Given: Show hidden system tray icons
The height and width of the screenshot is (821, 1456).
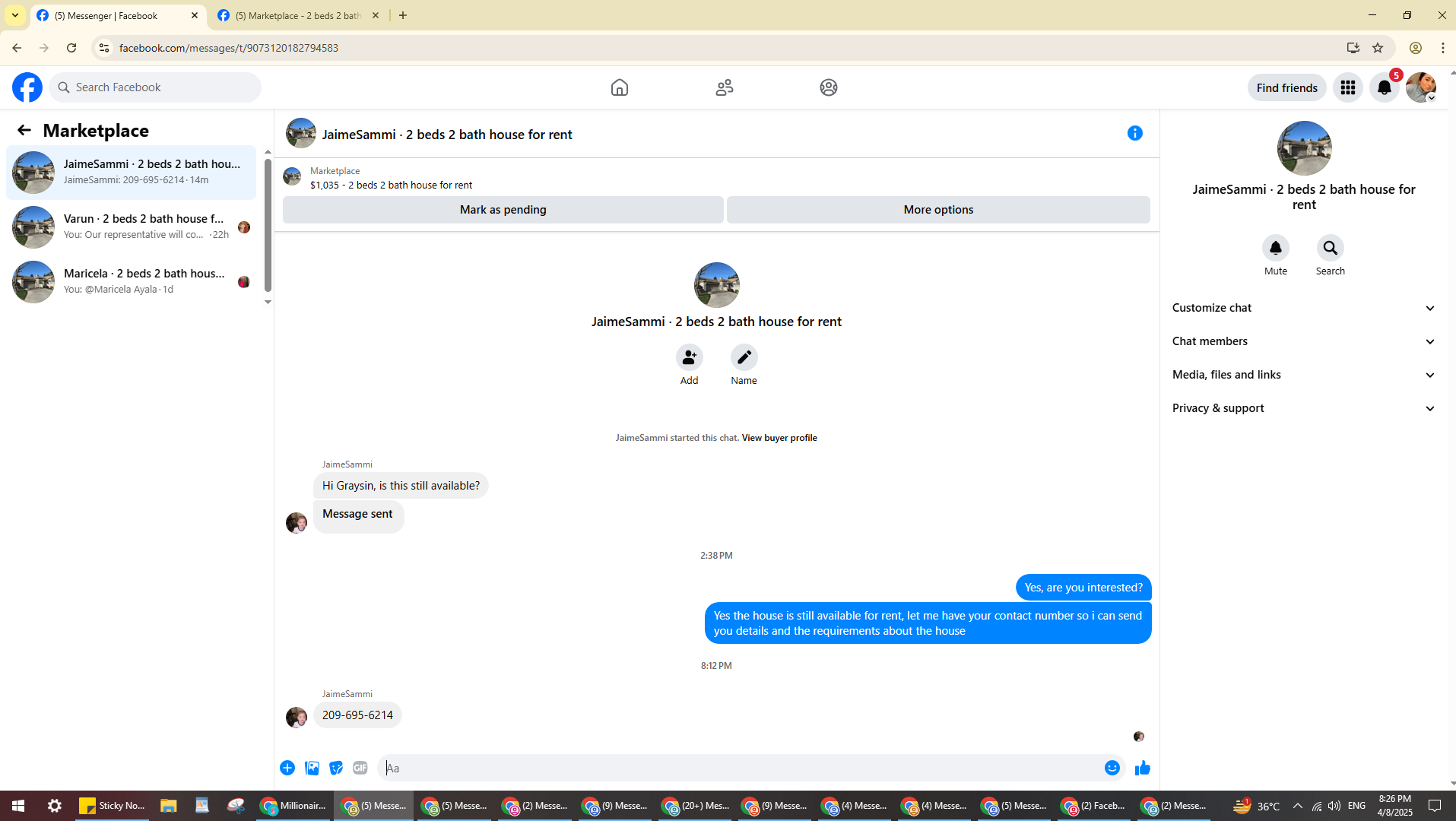Looking at the screenshot, I should [x=1297, y=806].
